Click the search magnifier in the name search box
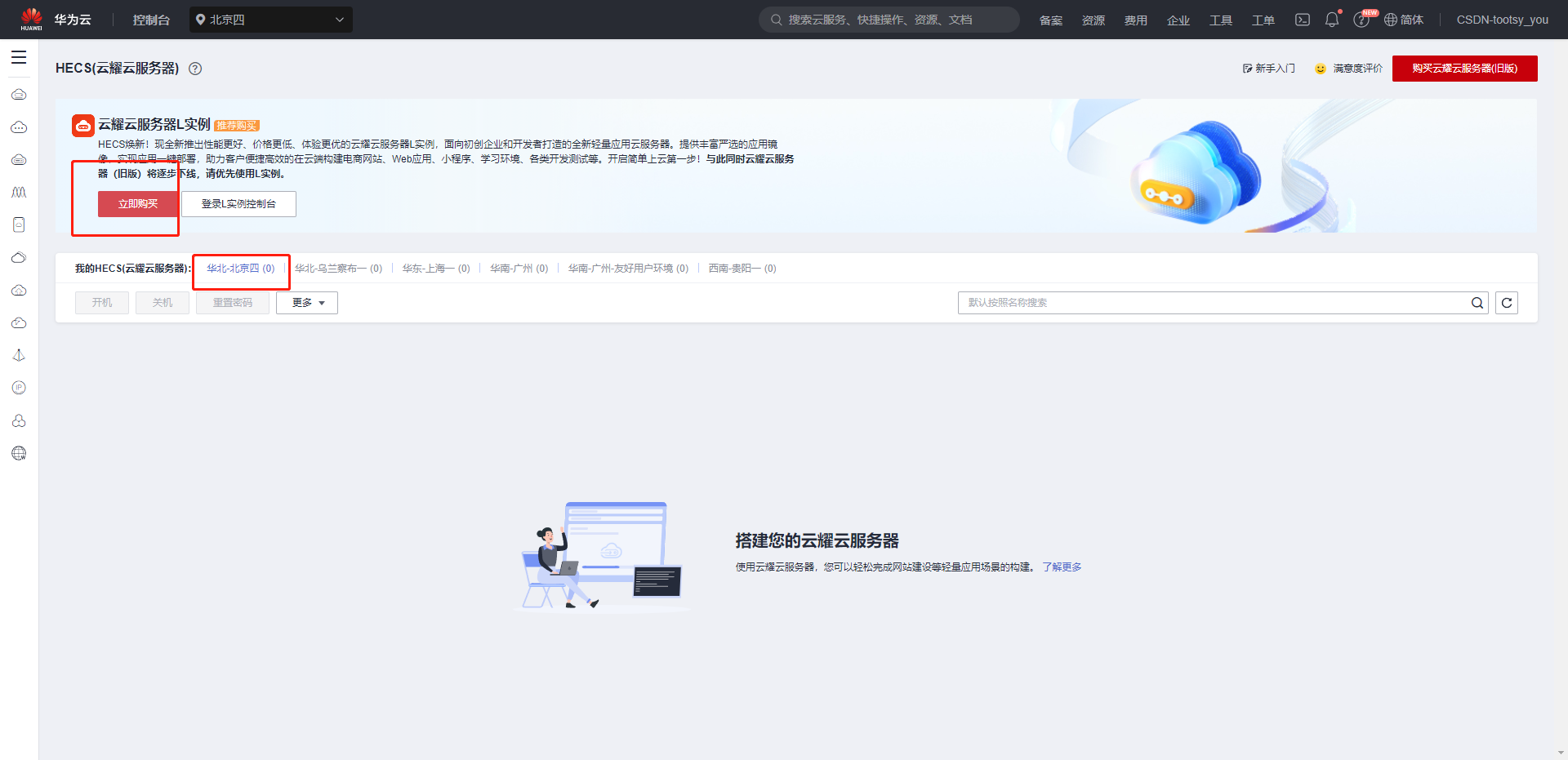The image size is (1568, 760). tap(1477, 303)
